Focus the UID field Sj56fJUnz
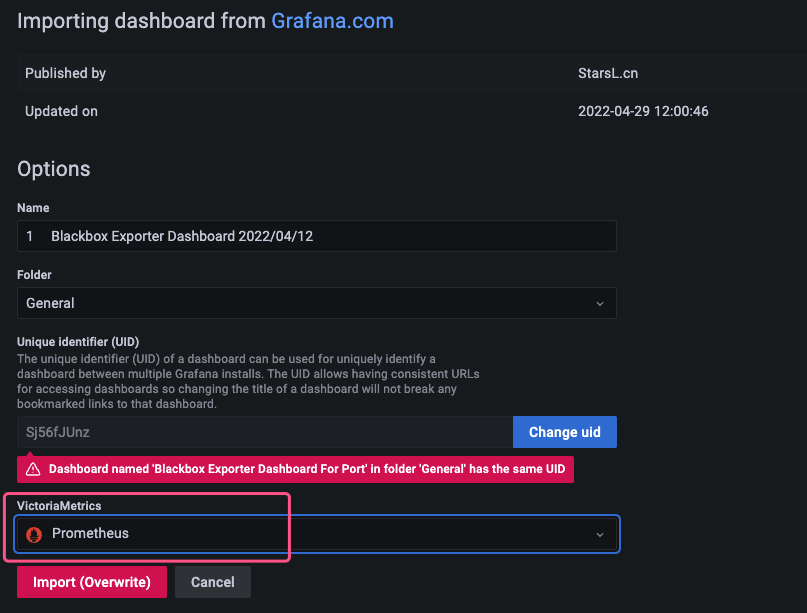807x613 pixels. [265, 432]
